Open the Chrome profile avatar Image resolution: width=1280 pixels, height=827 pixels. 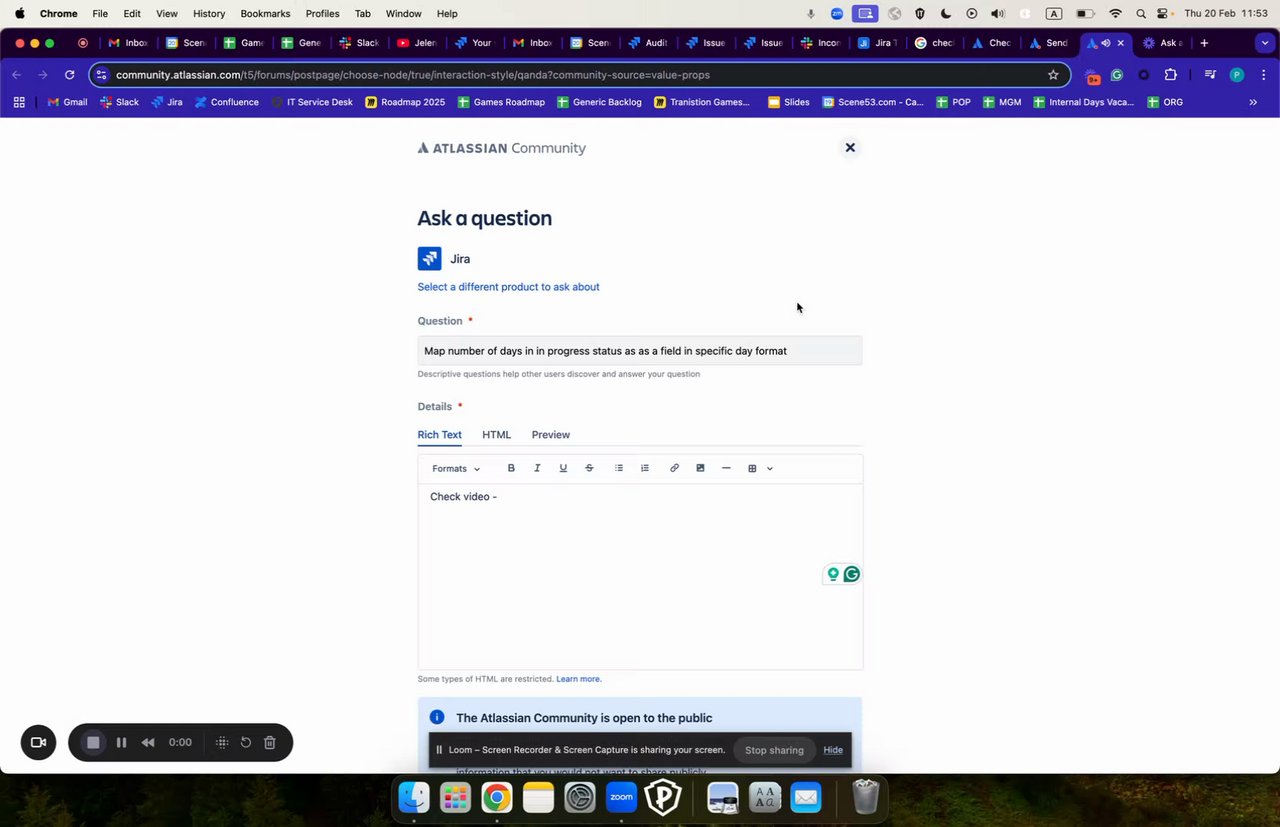click(x=1237, y=75)
